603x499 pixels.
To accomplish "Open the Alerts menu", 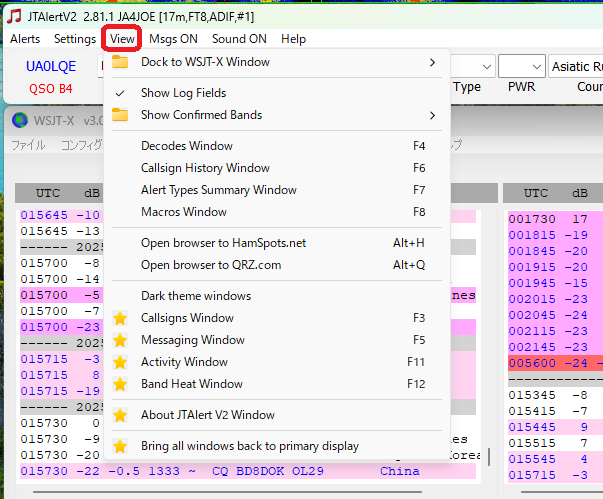I will coord(25,39).
